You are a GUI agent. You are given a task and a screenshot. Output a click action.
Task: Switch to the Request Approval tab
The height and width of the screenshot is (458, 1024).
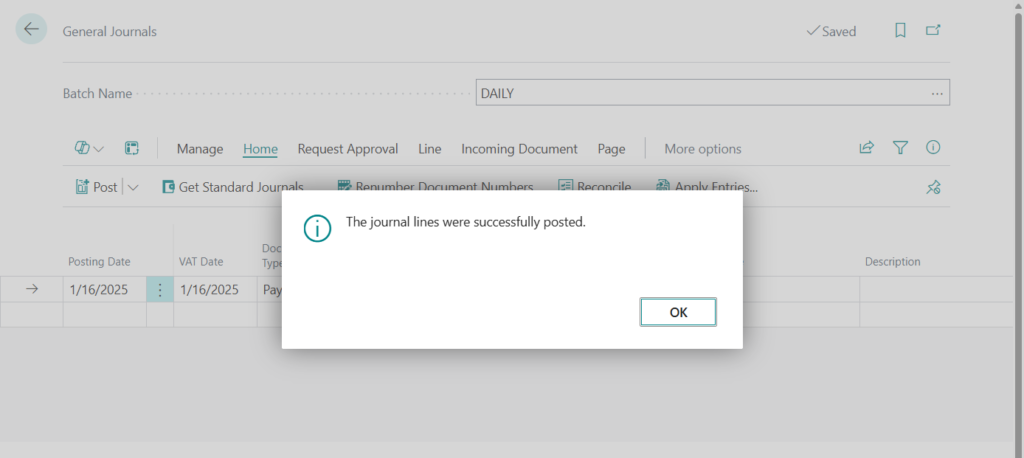click(x=347, y=149)
